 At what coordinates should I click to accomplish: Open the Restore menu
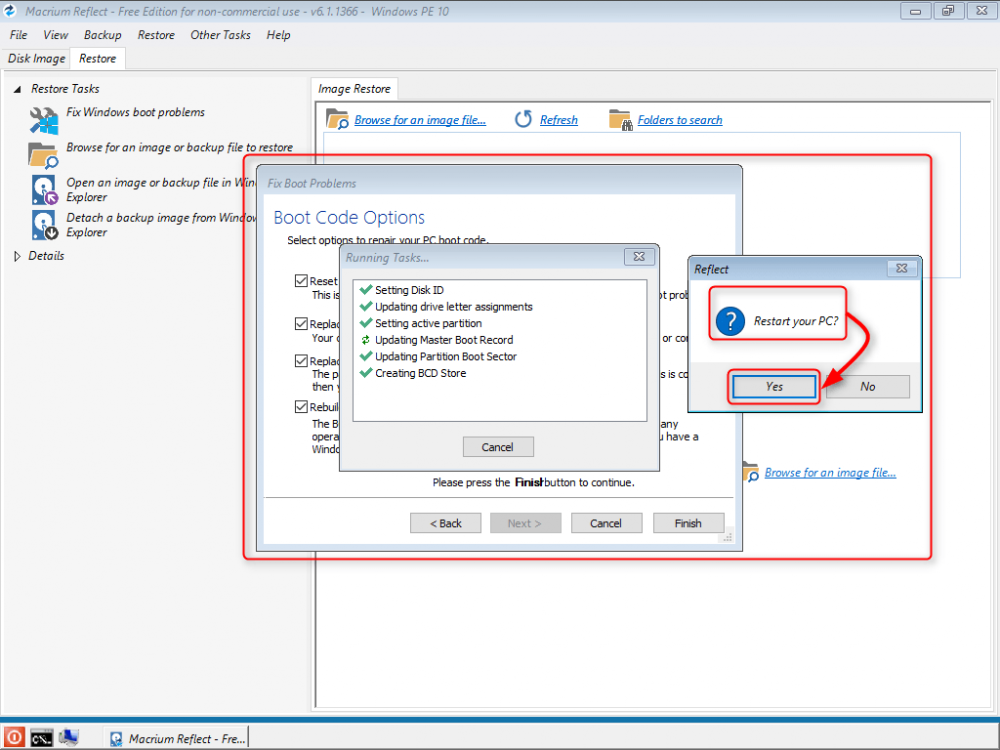coord(156,35)
